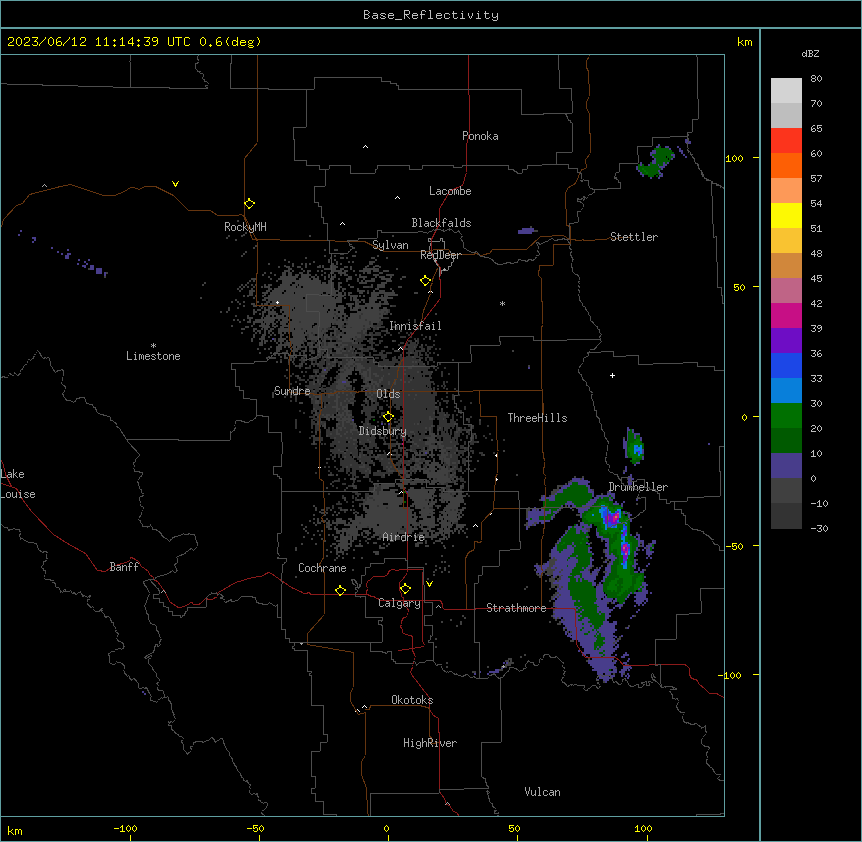Click the Strathmore town label
The height and width of the screenshot is (842, 862).
516,608
